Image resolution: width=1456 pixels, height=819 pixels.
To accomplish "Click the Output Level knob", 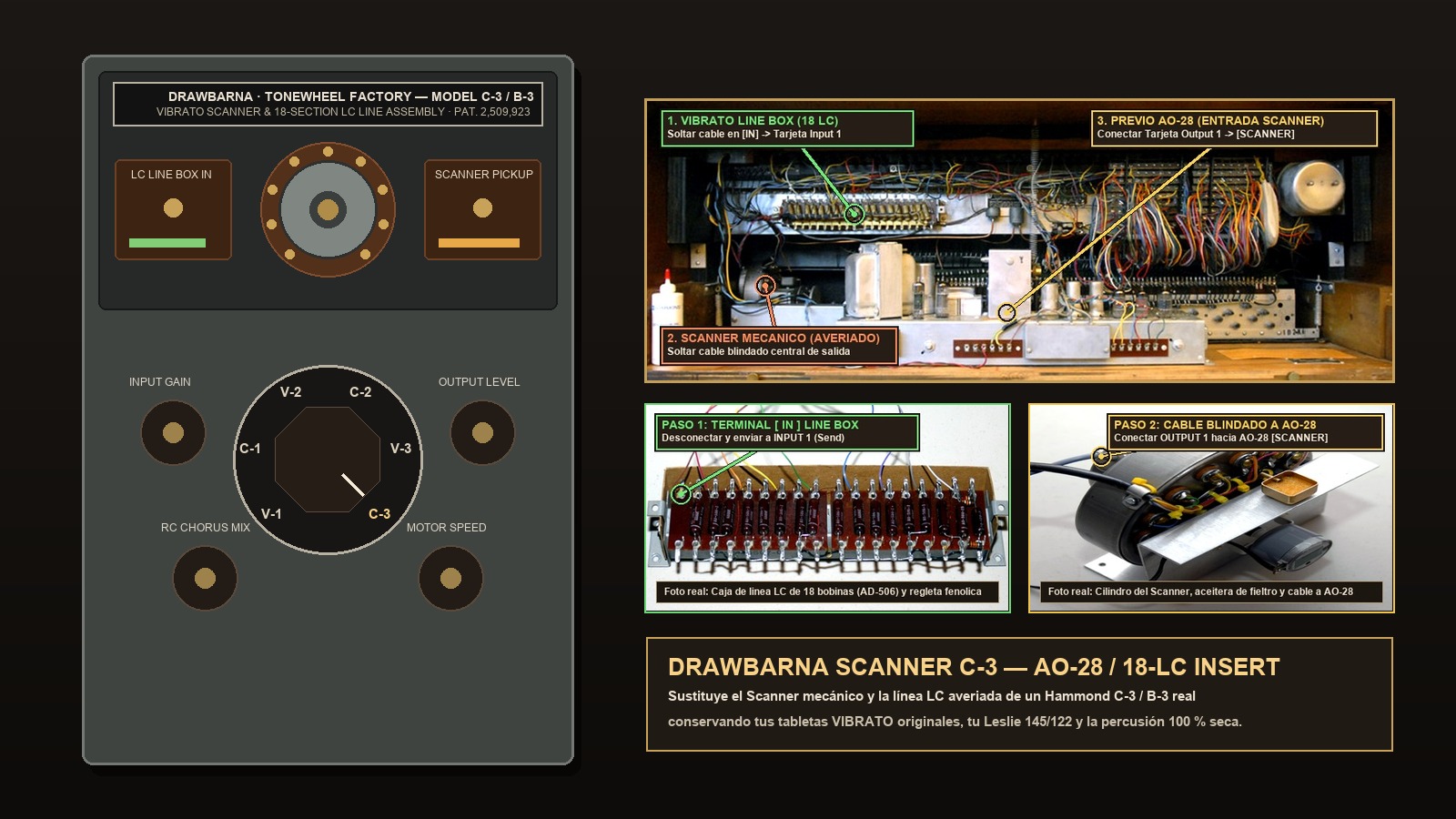I will click(482, 432).
